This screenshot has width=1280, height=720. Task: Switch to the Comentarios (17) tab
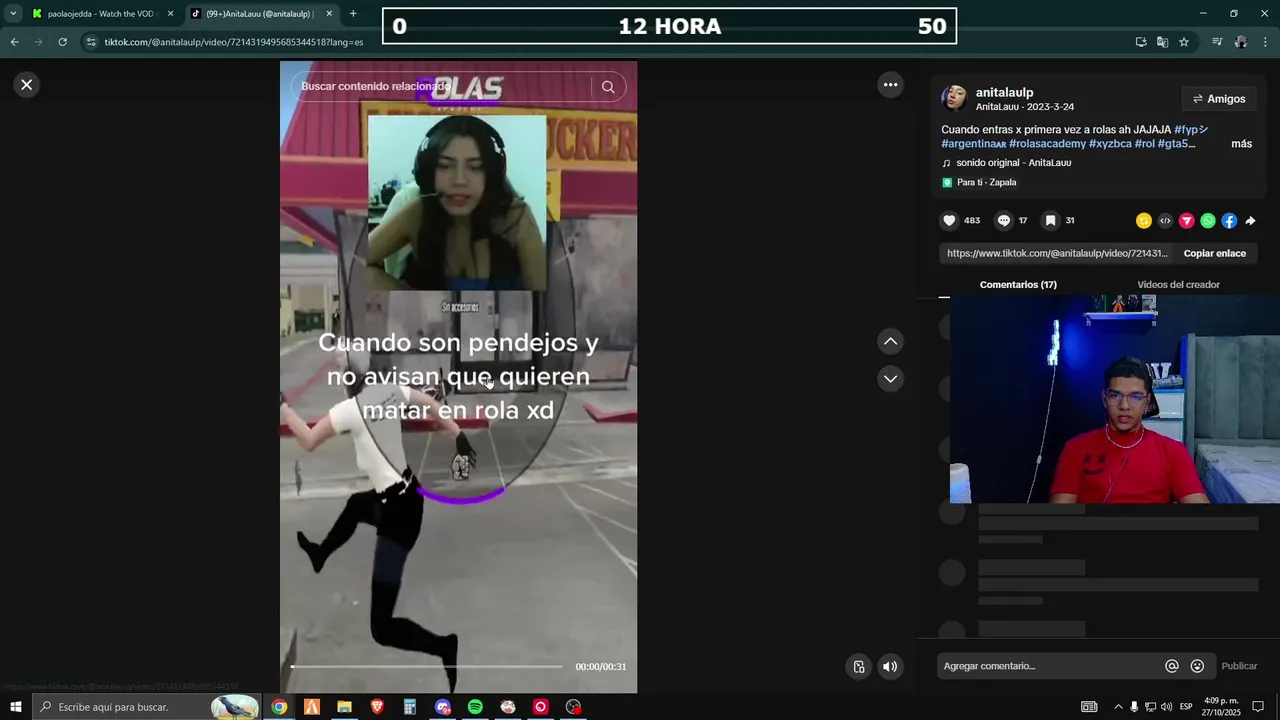pos(1018,285)
